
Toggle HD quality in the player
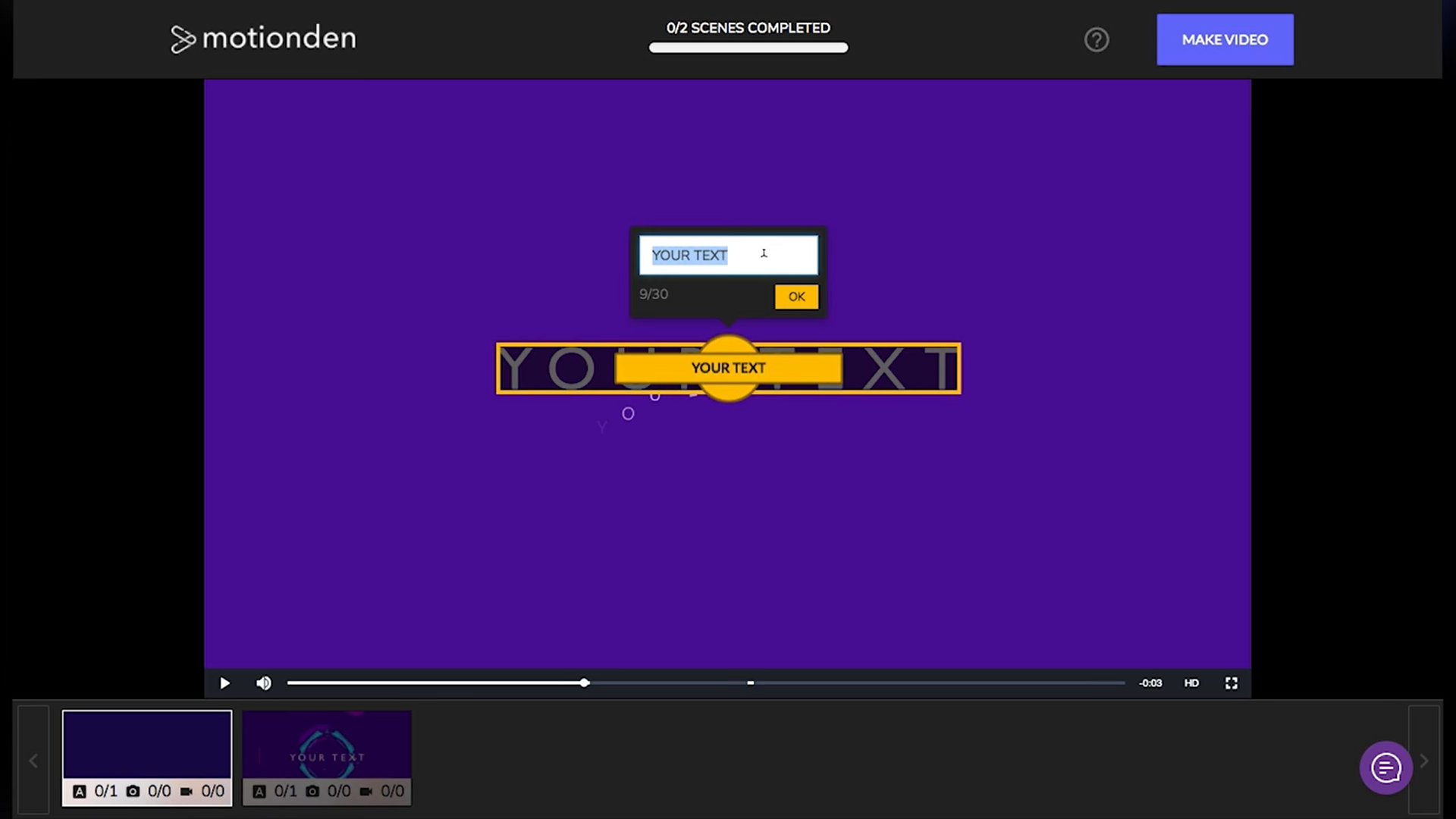click(1191, 683)
